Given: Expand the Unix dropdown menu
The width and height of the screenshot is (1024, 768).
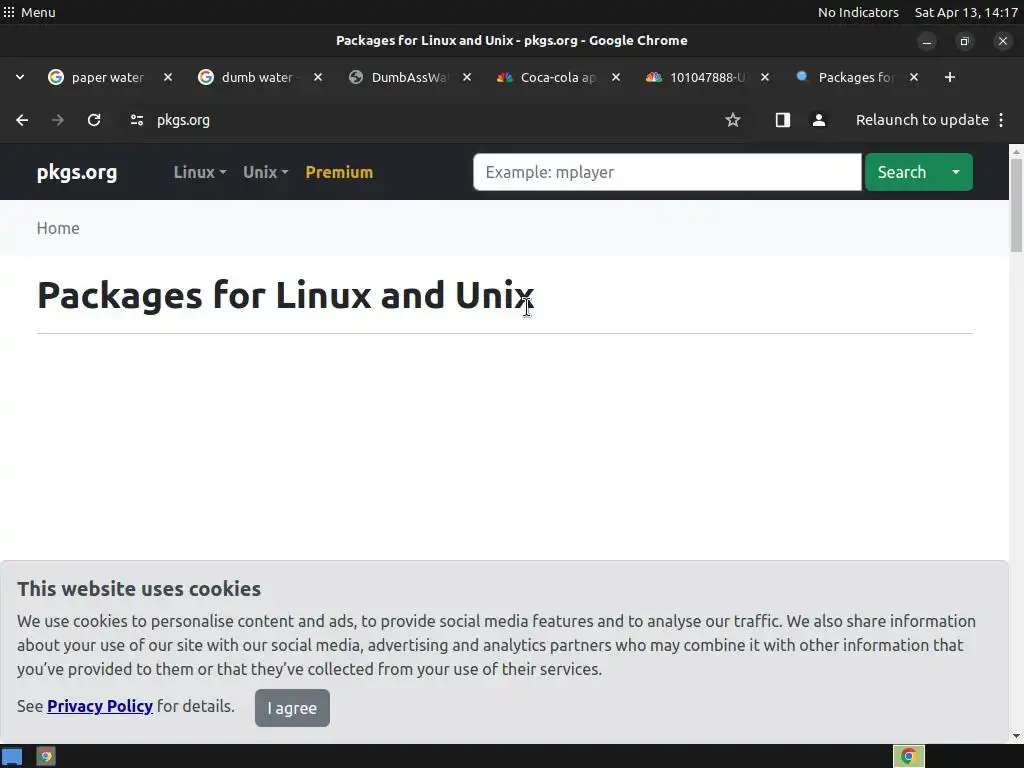Looking at the screenshot, I should pyautogui.click(x=265, y=172).
